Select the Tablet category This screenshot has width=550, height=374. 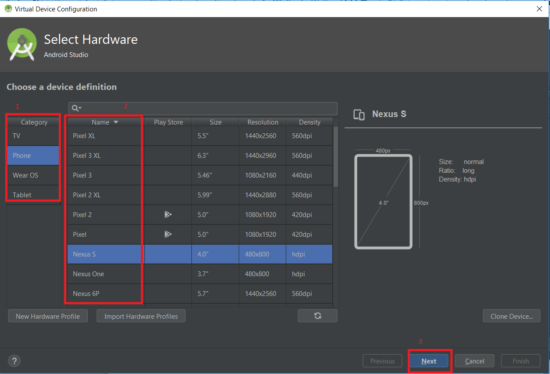click(x=33, y=195)
